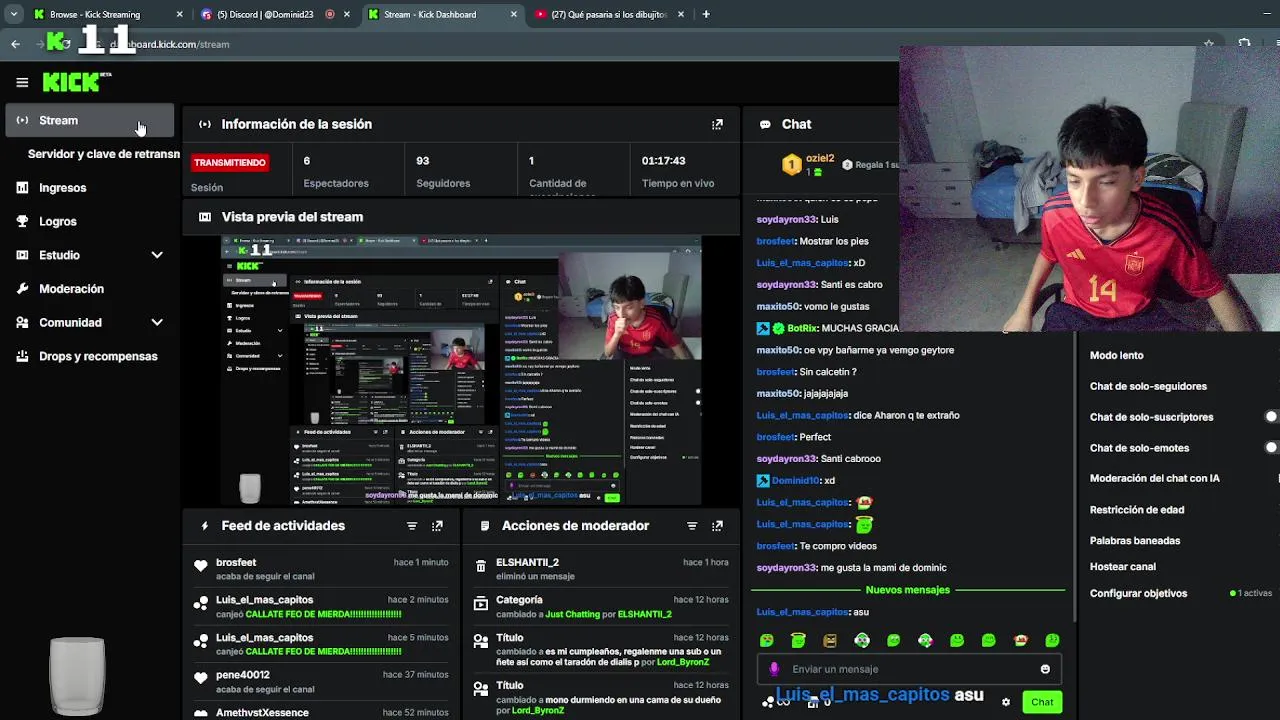Open the hamburger menu beside Kick logo

22,82
